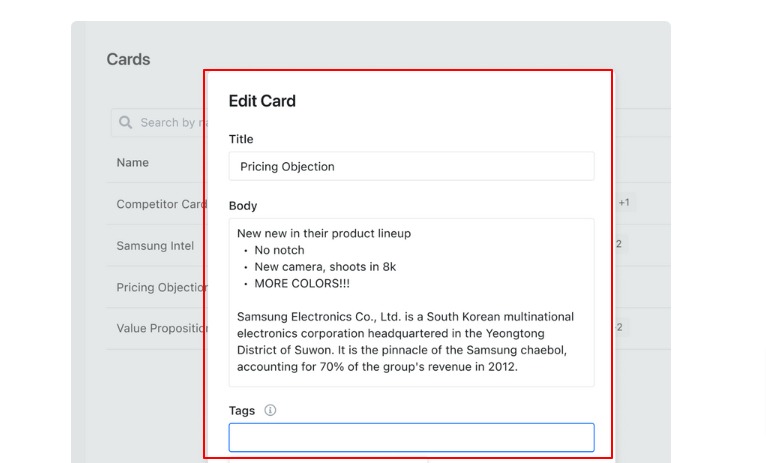
Task: Focus the Search by name field
Action: 170,123
